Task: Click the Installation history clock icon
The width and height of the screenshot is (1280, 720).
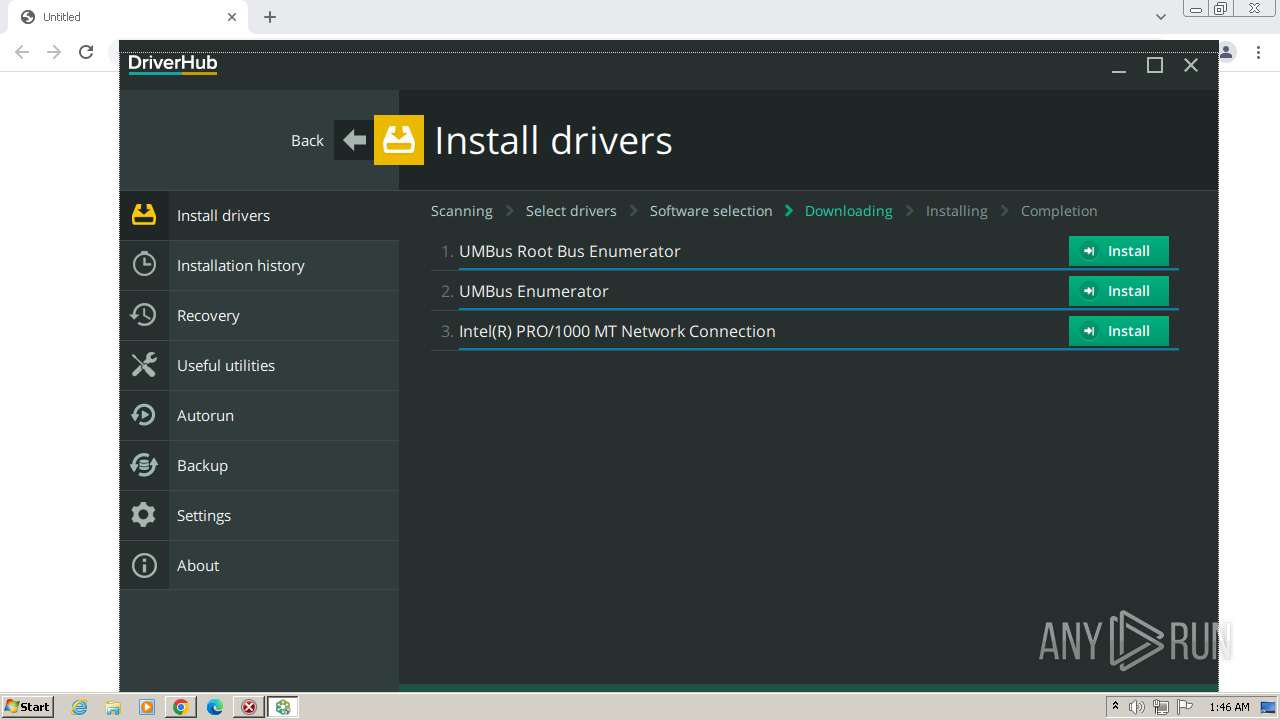Action: point(144,265)
